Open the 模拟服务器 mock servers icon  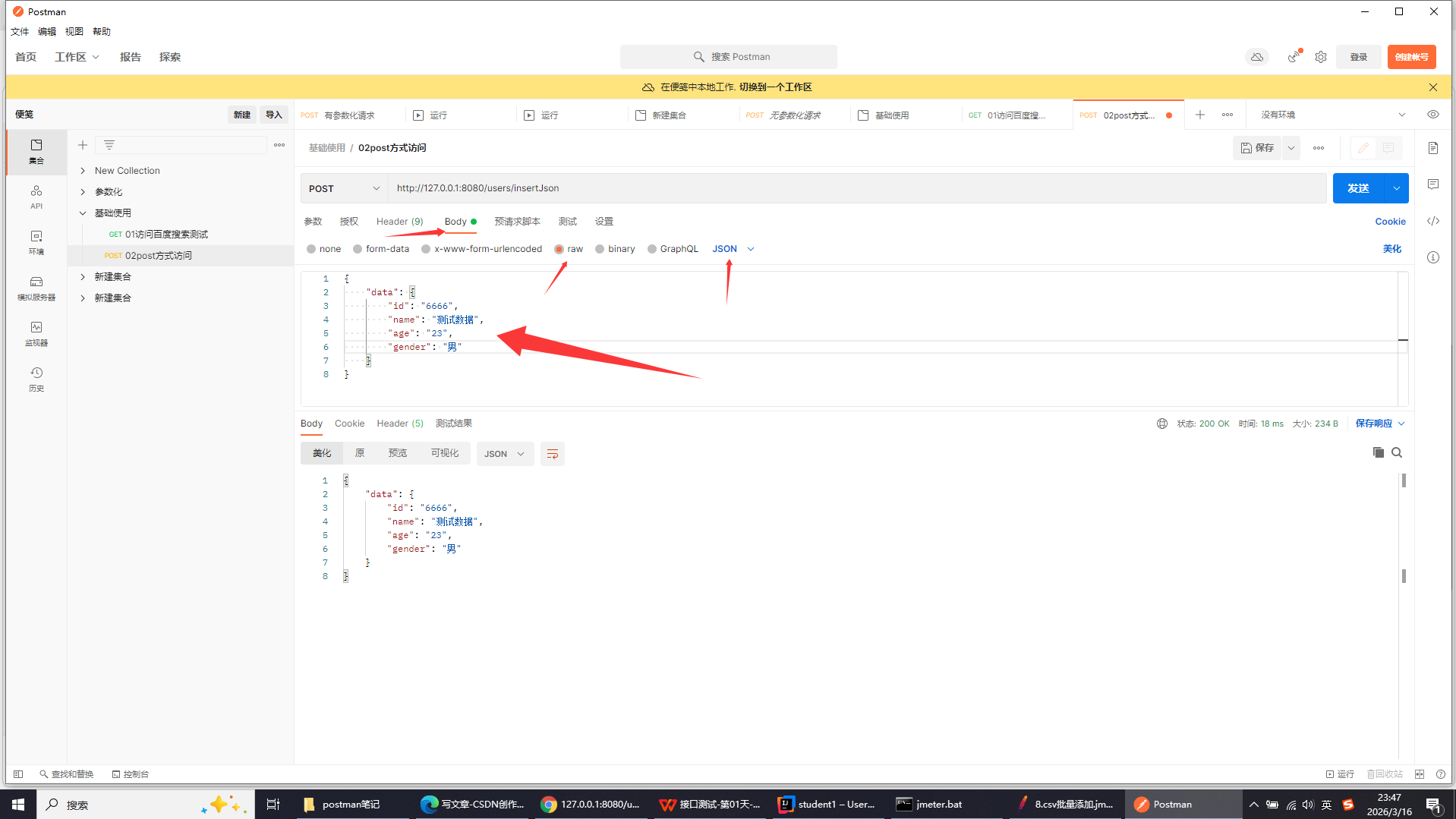point(36,288)
